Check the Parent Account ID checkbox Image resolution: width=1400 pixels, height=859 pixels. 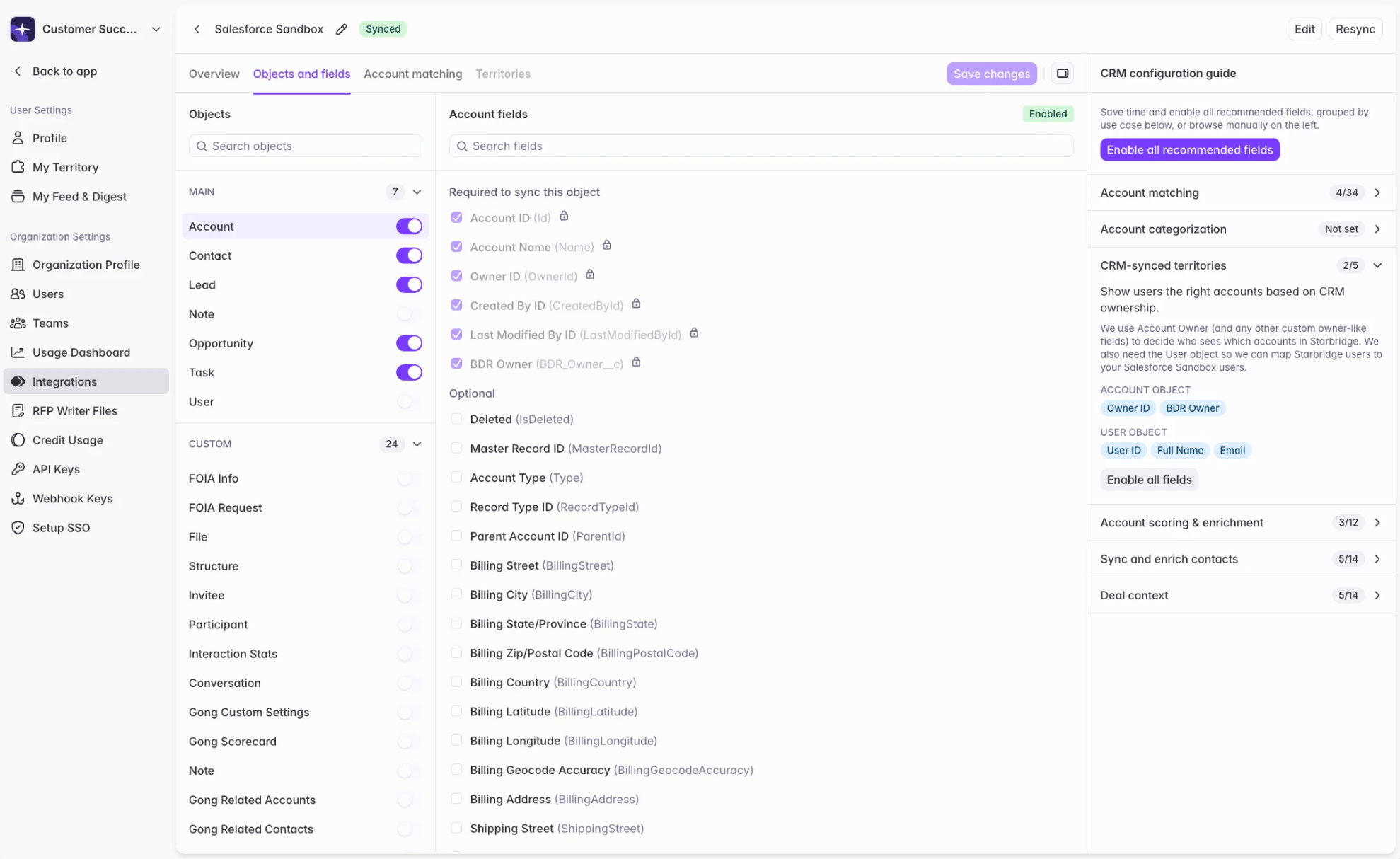pos(456,536)
